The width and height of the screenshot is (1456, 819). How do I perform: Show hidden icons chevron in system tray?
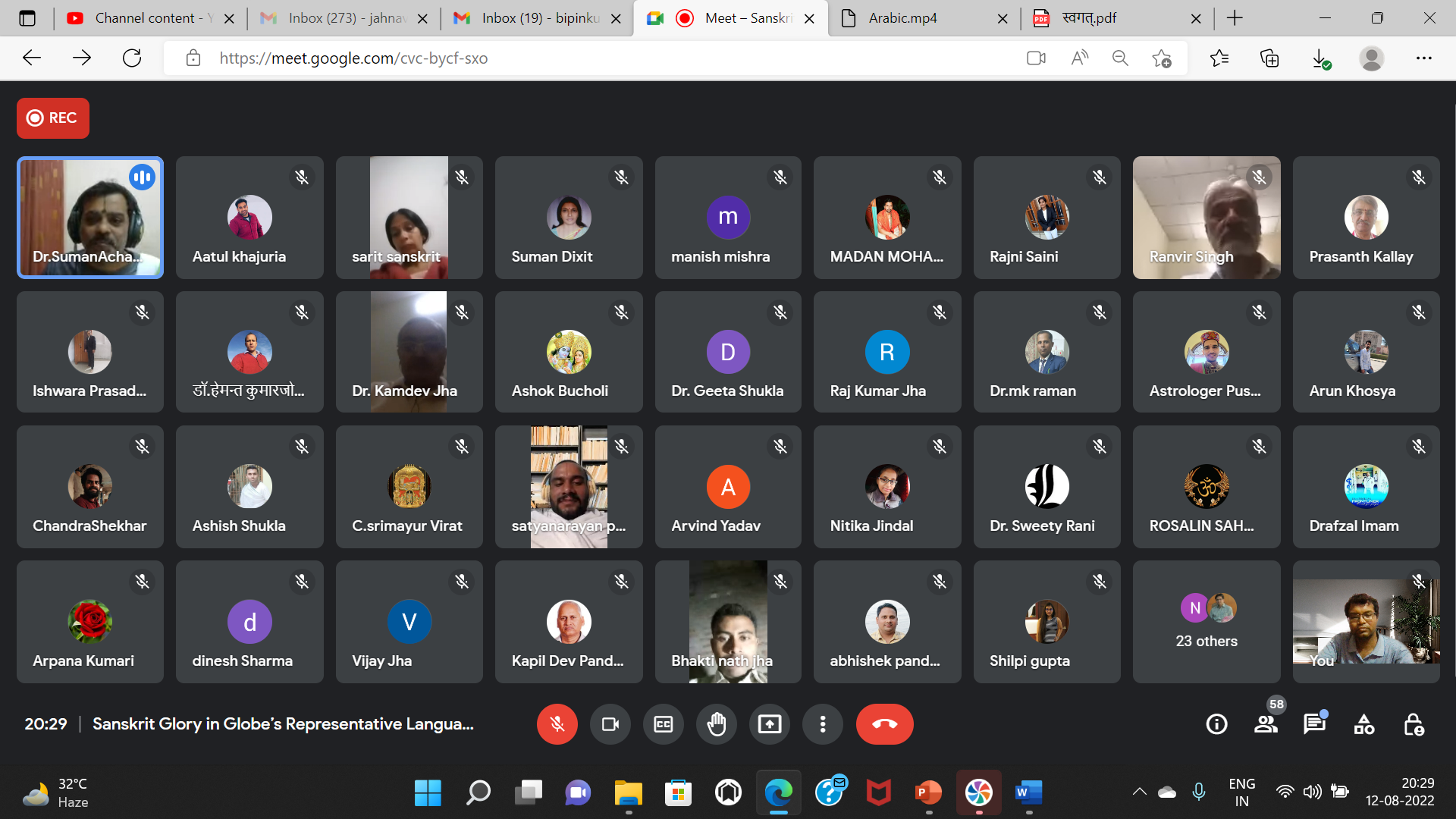[1139, 792]
